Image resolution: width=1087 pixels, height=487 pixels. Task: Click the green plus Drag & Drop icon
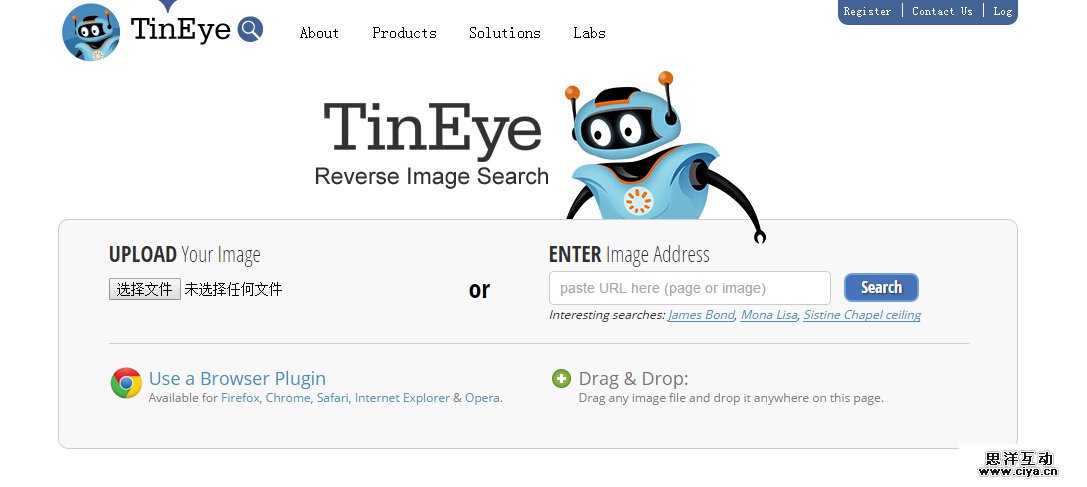click(x=561, y=379)
